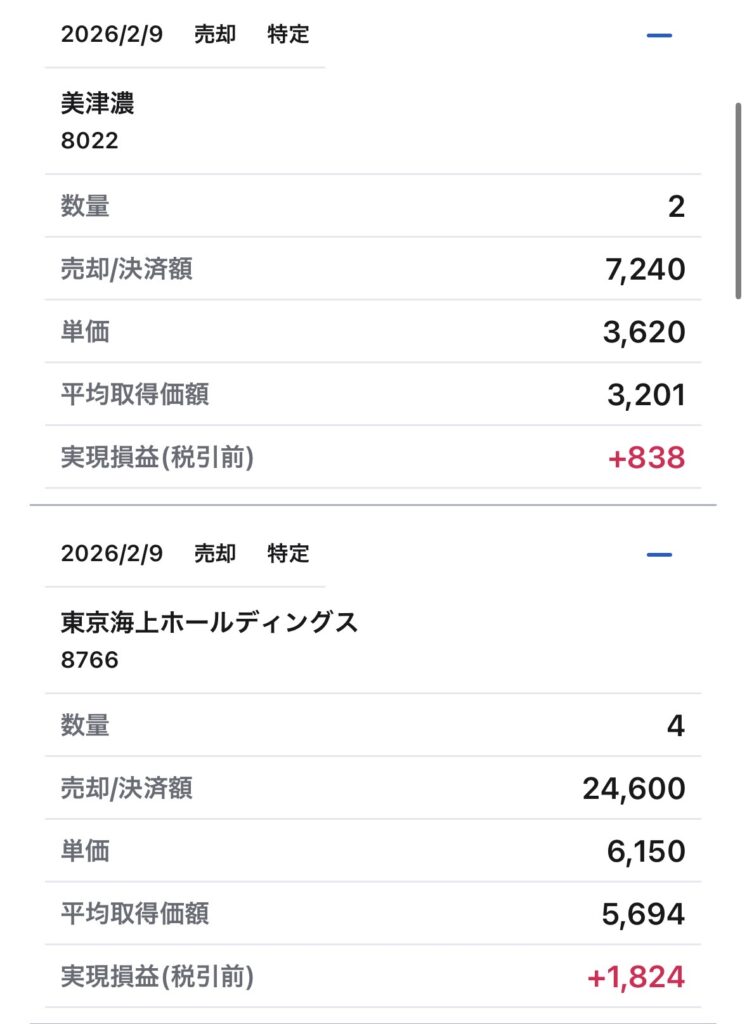Select stock code 8766
Screen dimensions: 747x1024
[89, 660]
